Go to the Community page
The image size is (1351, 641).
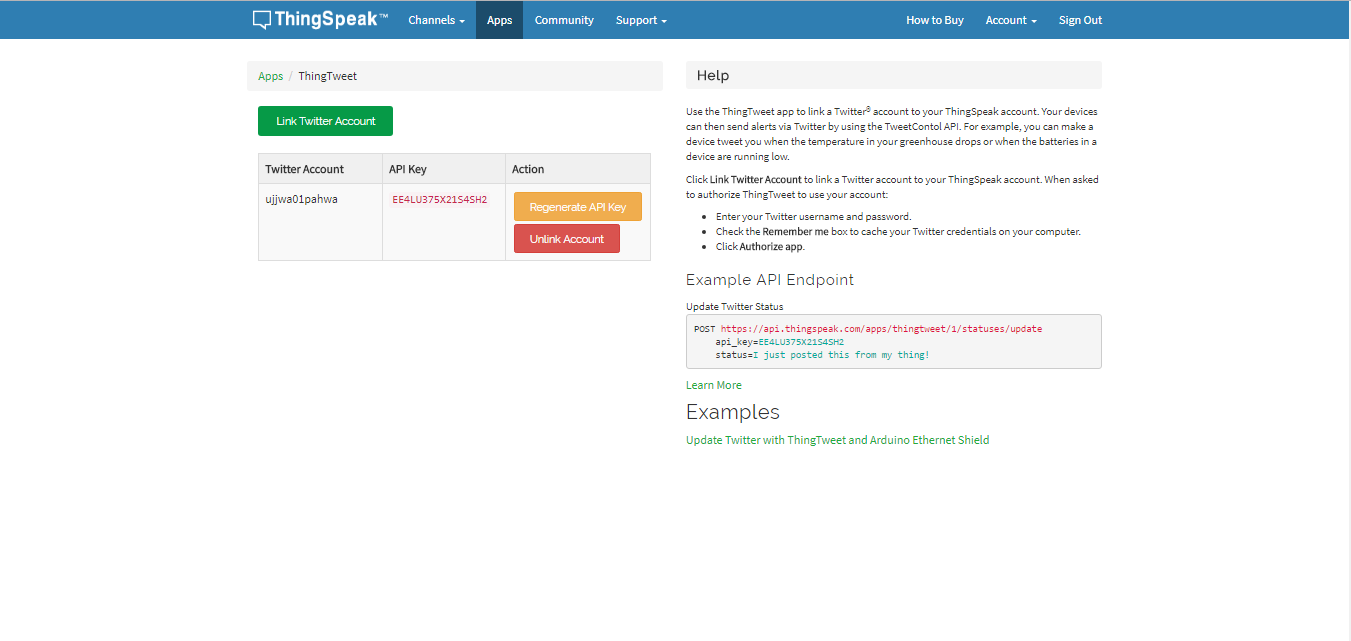(564, 20)
